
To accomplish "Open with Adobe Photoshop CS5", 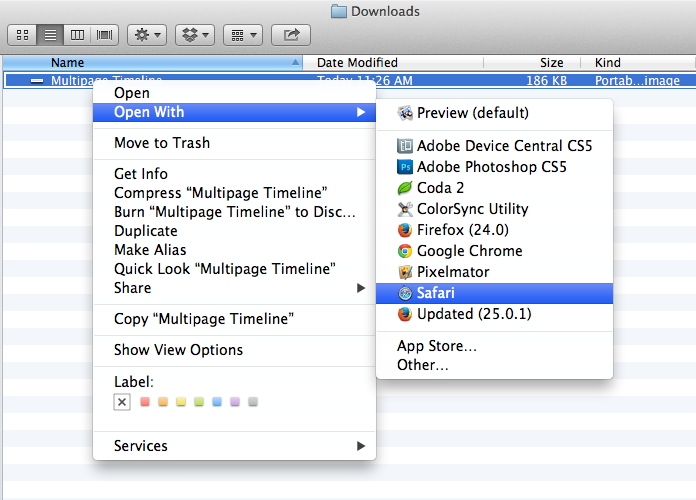I will tap(494, 167).
